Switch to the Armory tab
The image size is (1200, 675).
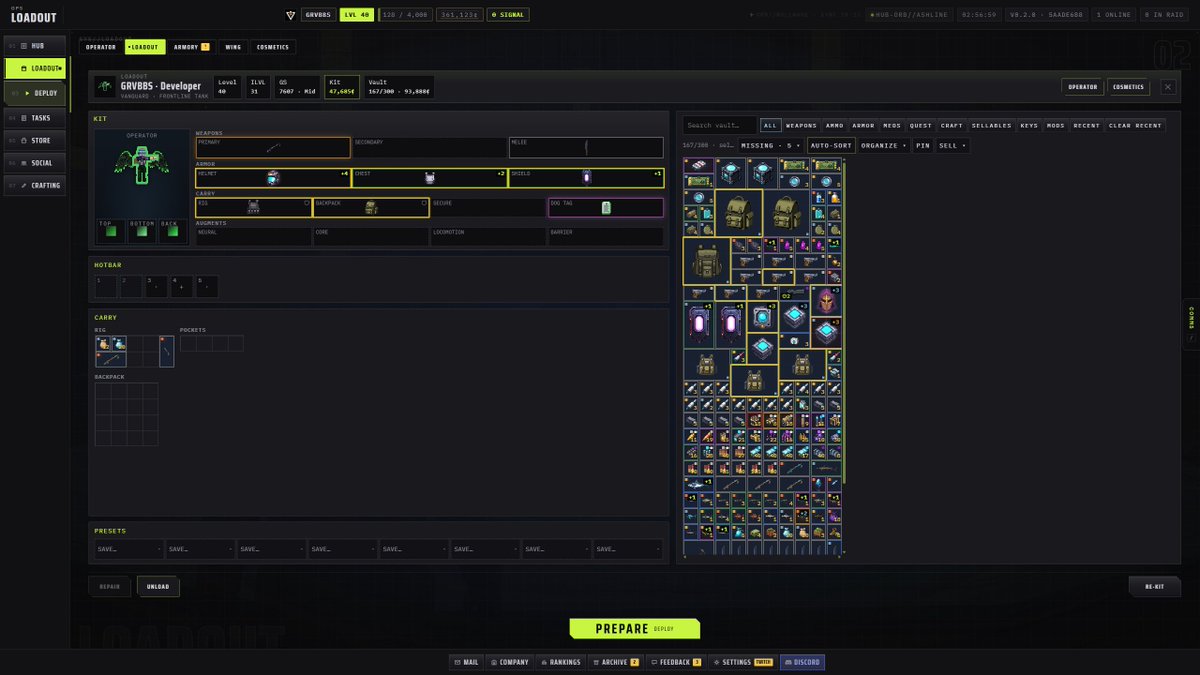(191, 47)
